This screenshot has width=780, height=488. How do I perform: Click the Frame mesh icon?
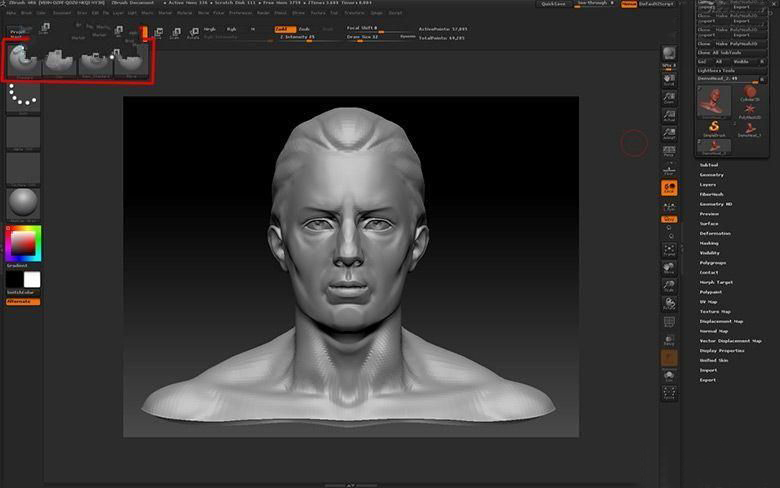click(x=669, y=250)
